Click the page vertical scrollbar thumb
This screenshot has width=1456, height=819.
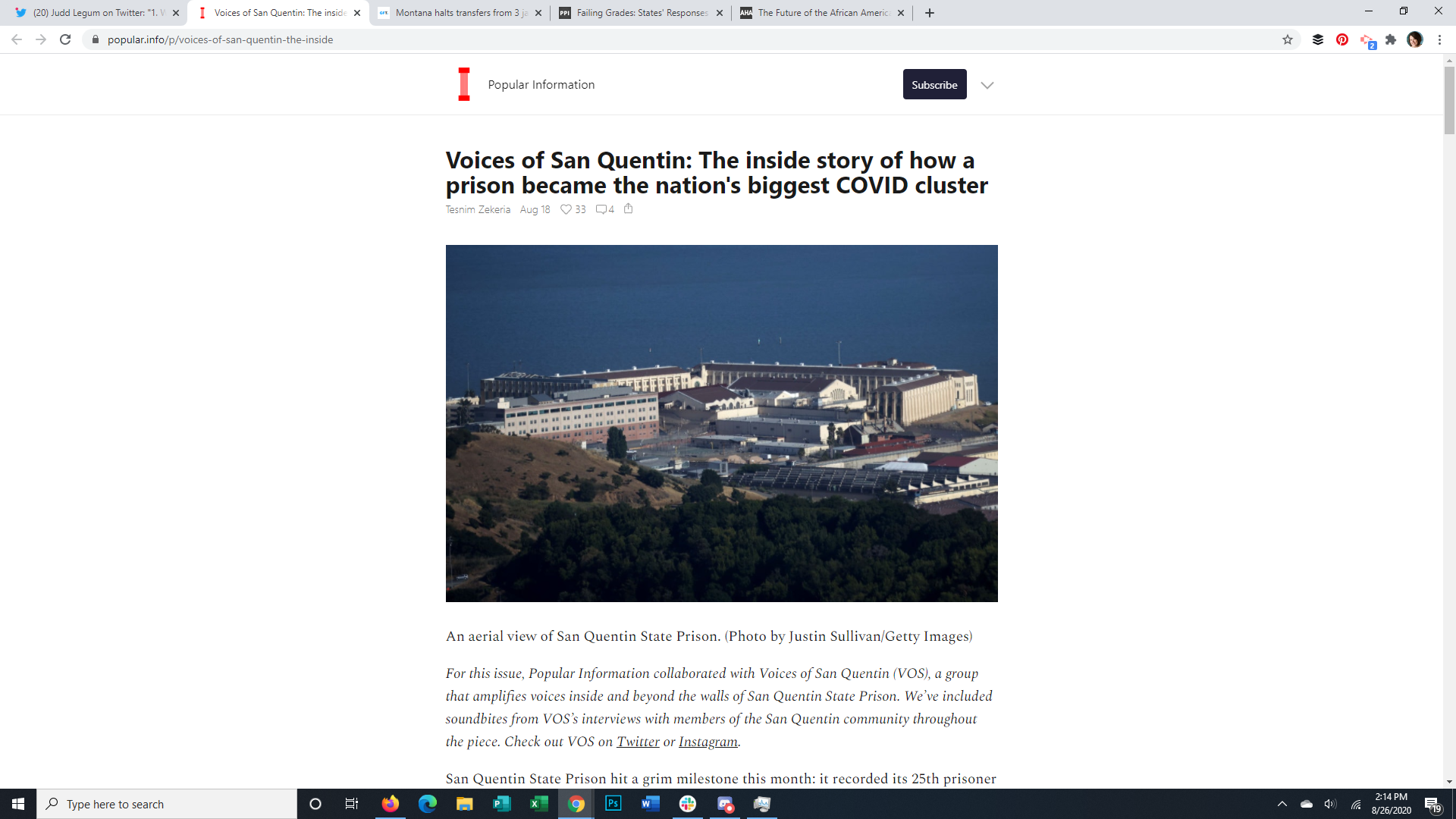1449,99
